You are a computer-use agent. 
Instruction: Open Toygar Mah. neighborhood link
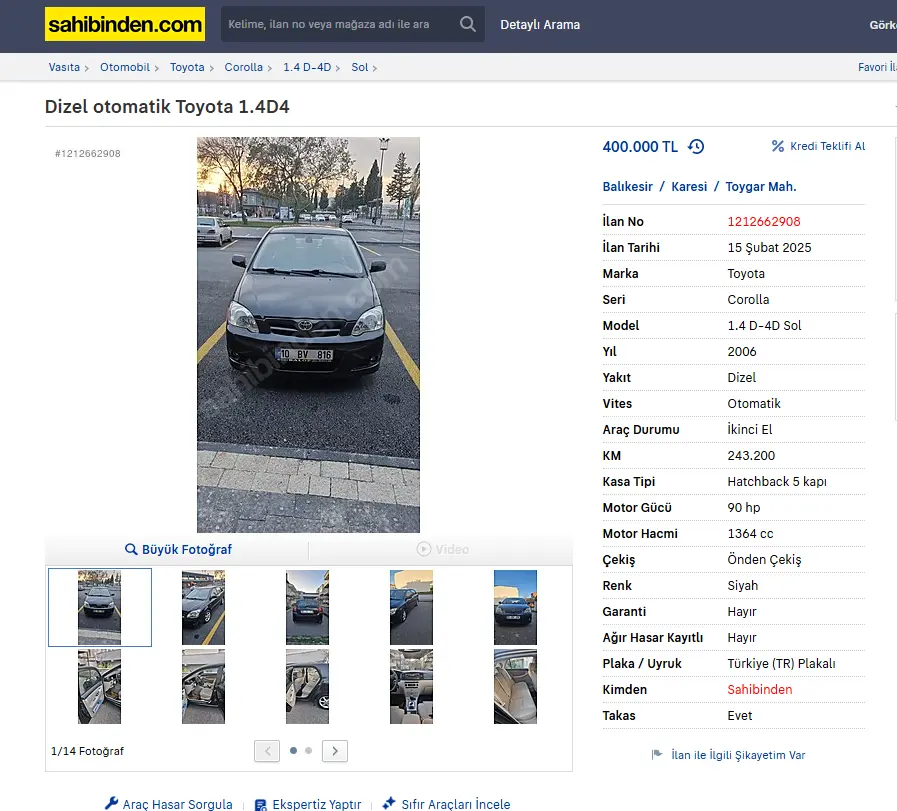[x=761, y=186]
